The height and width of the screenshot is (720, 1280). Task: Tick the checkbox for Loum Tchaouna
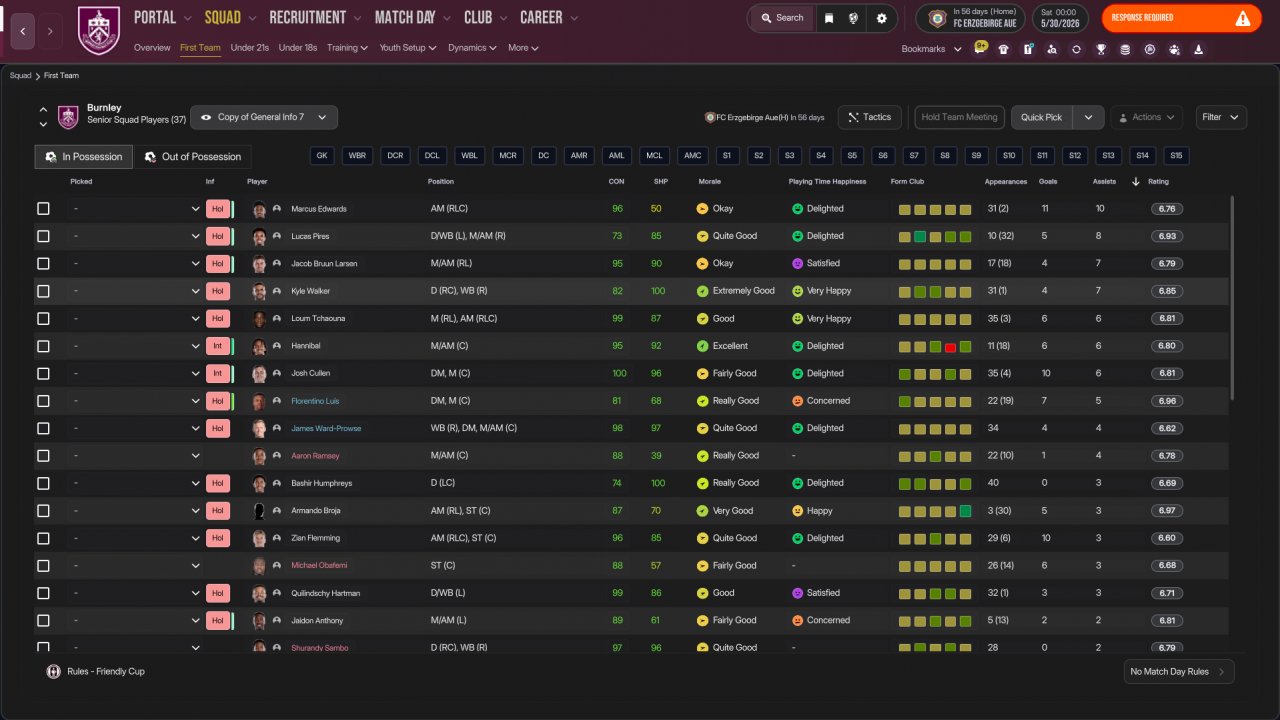pyautogui.click(x=43, y=319)
